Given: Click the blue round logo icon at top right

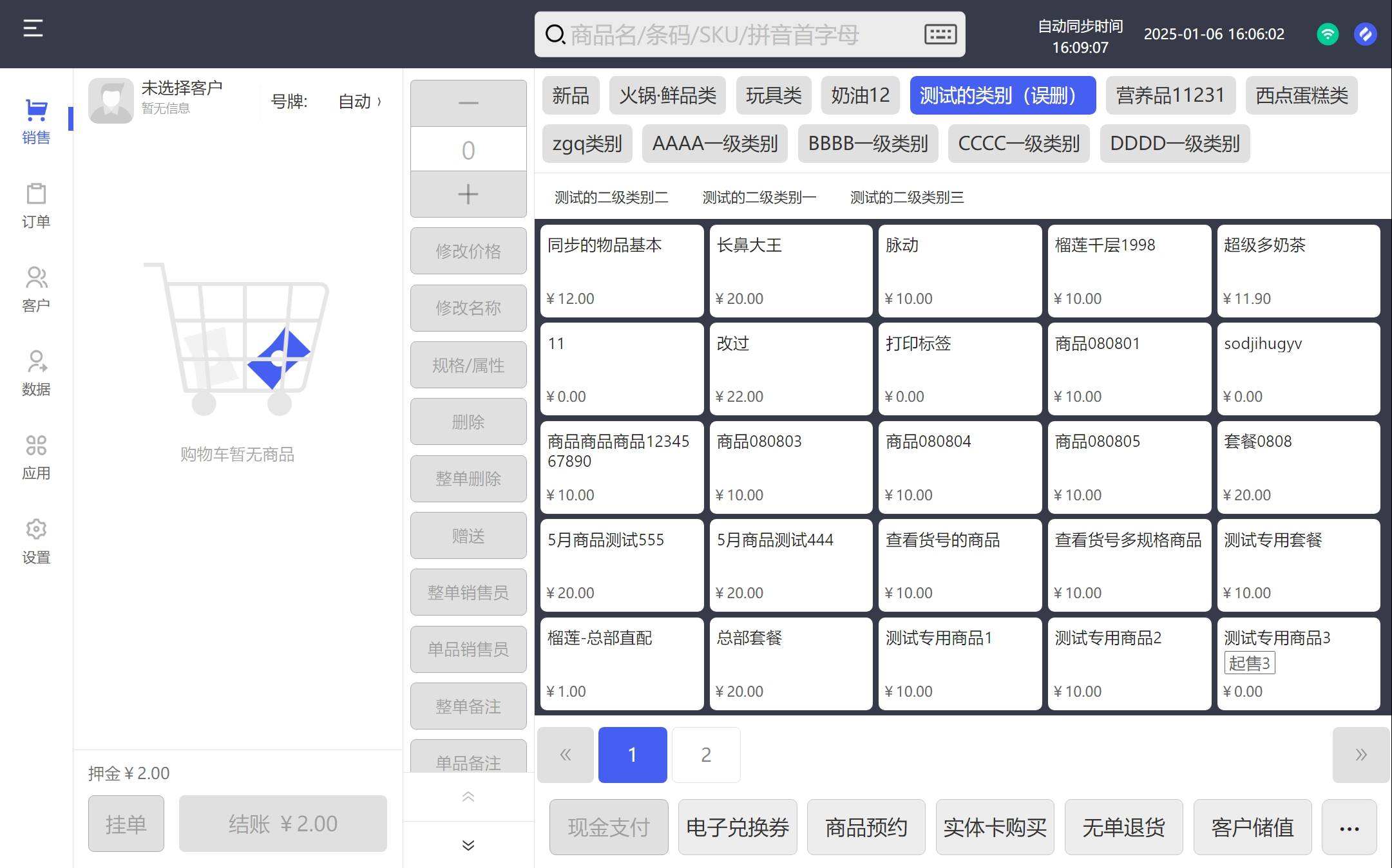Looking at the screenshot, I should tap(1365, 34).
